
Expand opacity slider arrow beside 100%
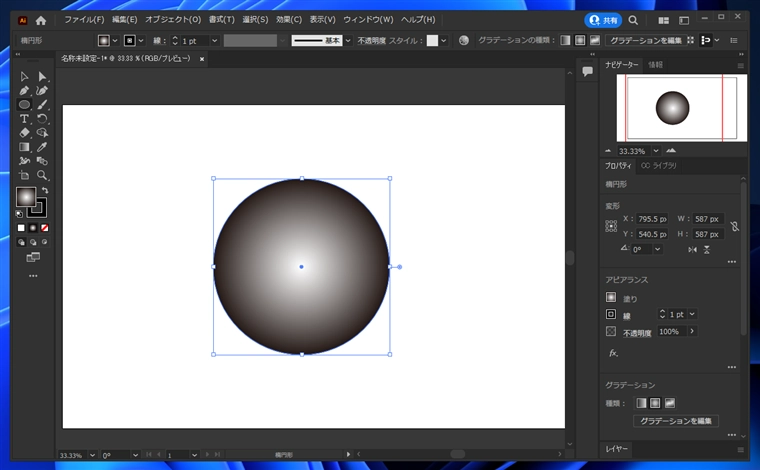[x=692, y=331]
